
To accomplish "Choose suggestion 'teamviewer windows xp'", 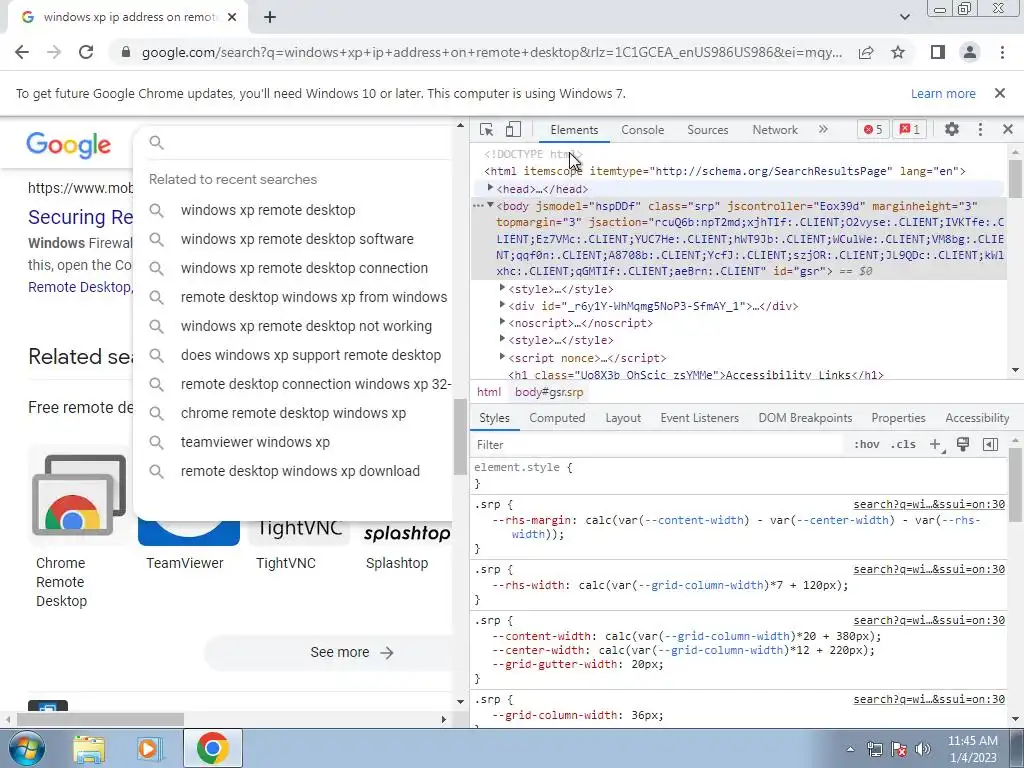I will [x=255, y=442].
